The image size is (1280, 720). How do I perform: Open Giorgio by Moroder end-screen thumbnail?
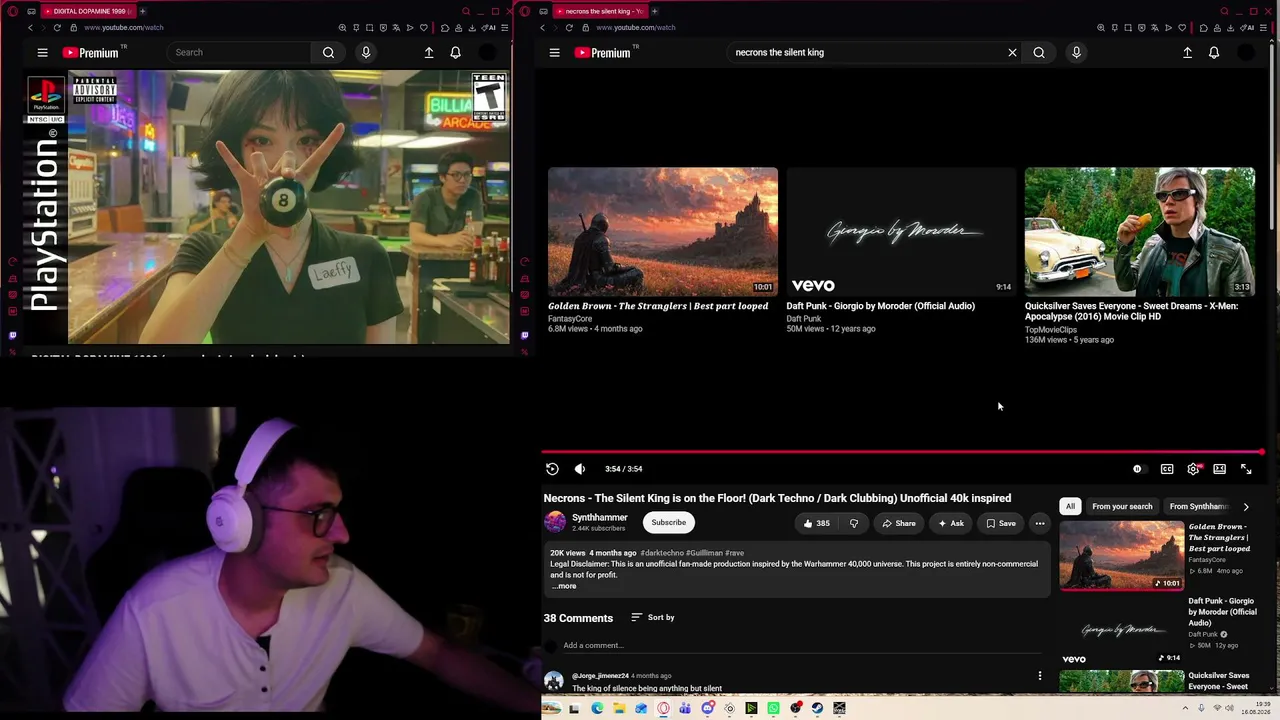click(901, 232)
